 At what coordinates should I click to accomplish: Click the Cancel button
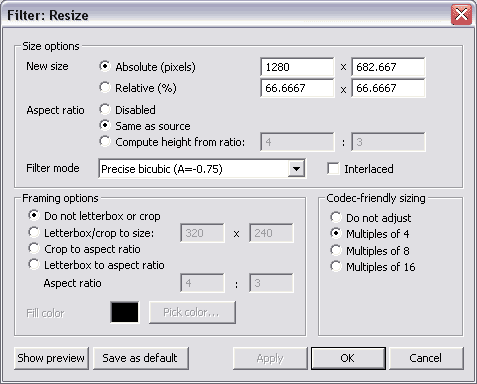(426, 358)
